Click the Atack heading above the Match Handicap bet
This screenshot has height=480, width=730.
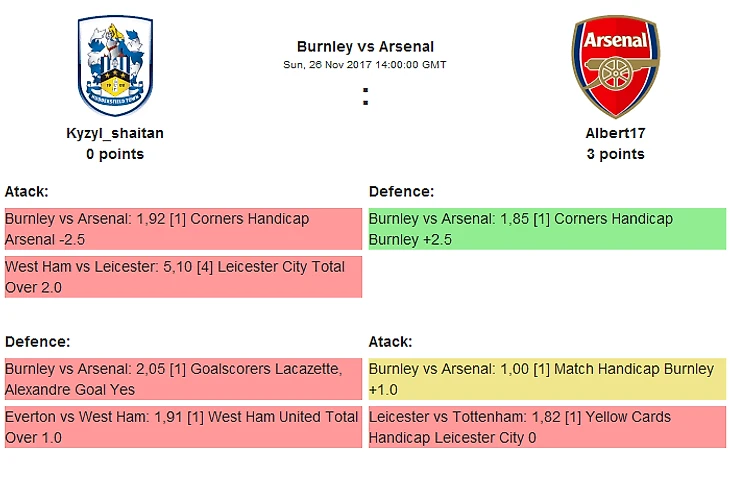click(x=391, y=341)
